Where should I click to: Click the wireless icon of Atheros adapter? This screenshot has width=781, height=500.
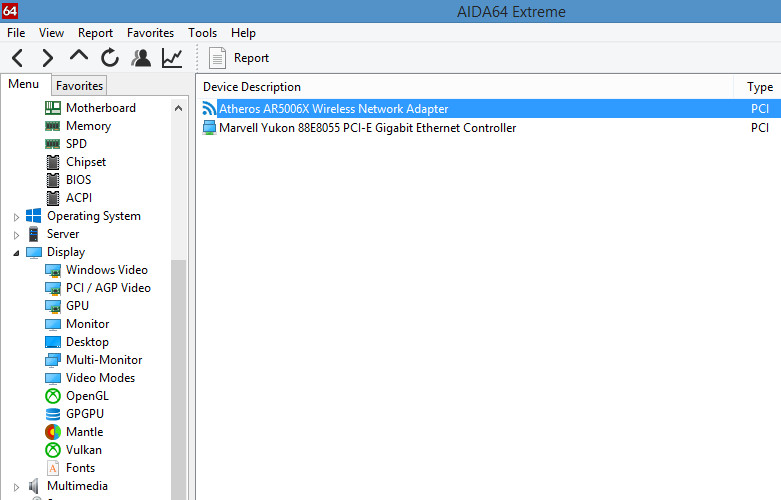point(209,108)
